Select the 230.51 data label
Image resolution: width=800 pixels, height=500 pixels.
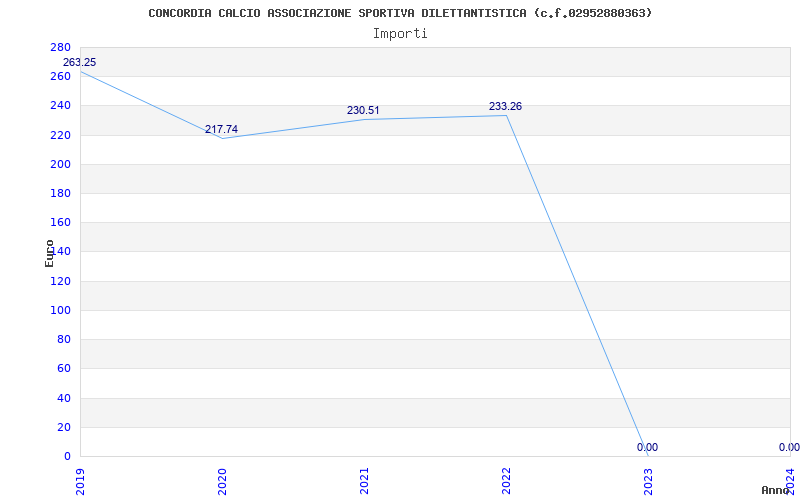(363, 110)
